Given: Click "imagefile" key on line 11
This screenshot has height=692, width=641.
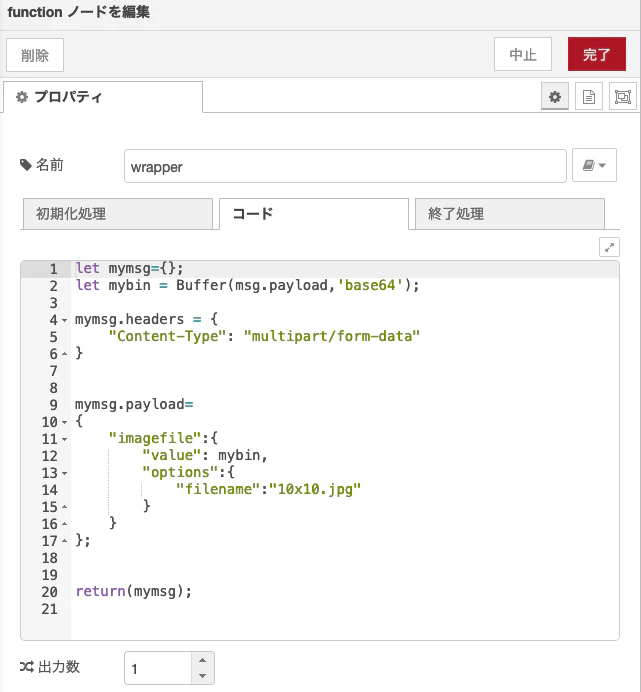Looking at the screenshot, I should [155, 438].
